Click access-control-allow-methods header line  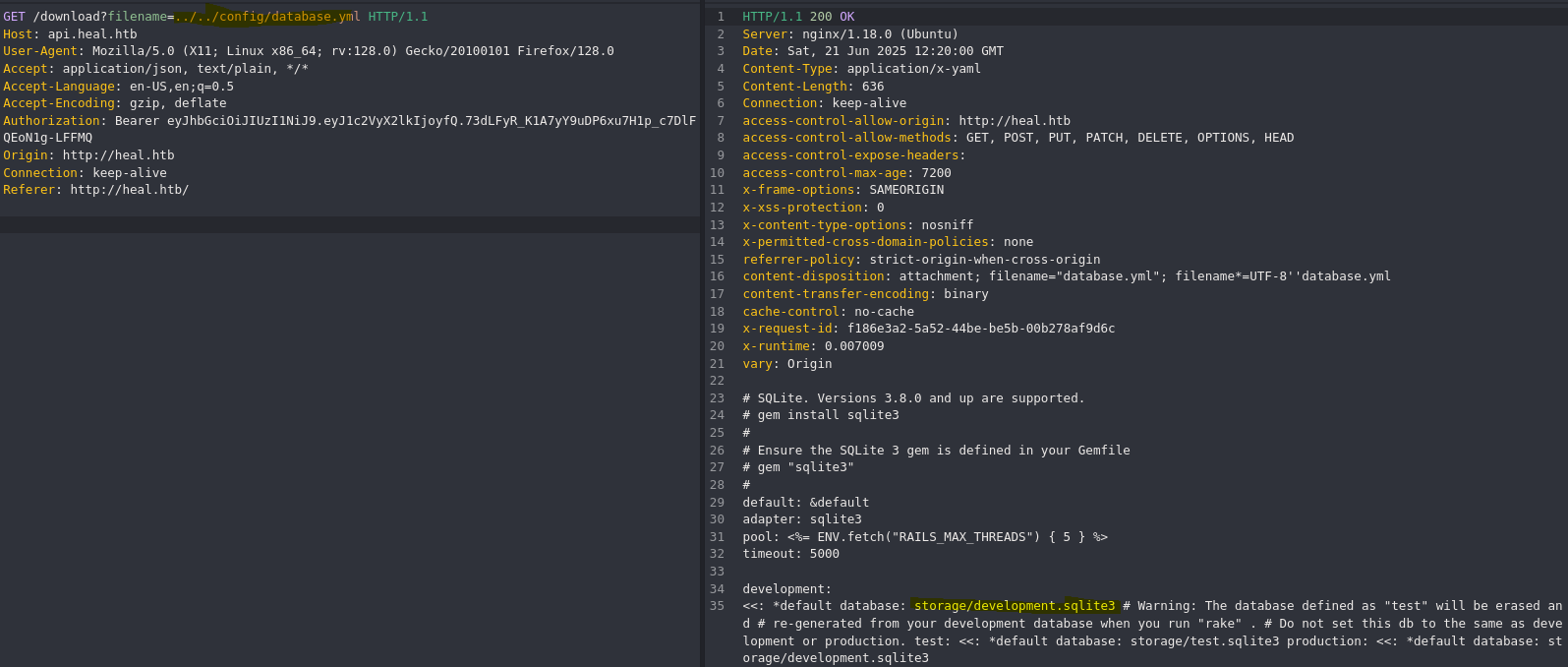(1017, 138)
